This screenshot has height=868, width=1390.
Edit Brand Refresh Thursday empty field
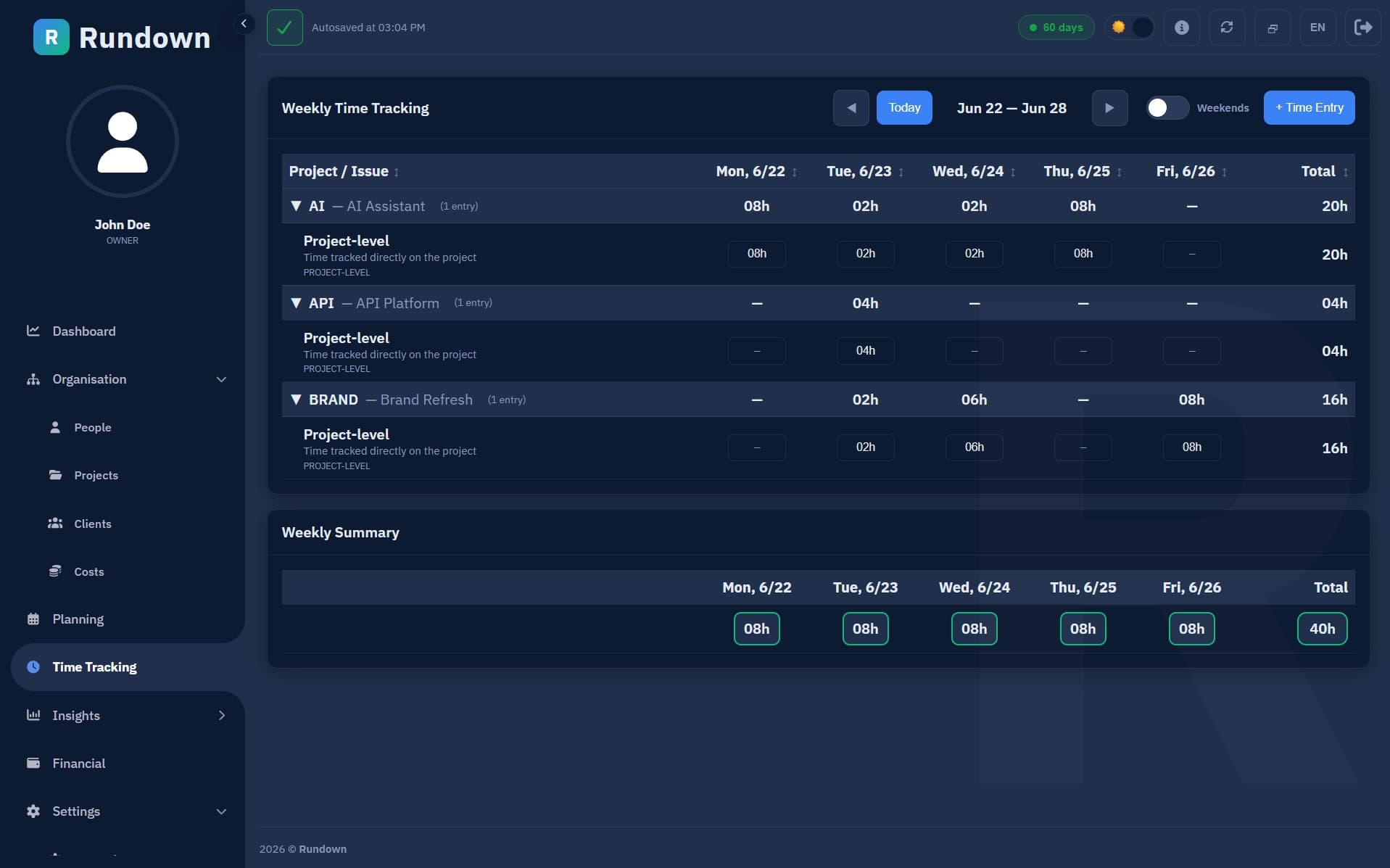(1083, 447)
